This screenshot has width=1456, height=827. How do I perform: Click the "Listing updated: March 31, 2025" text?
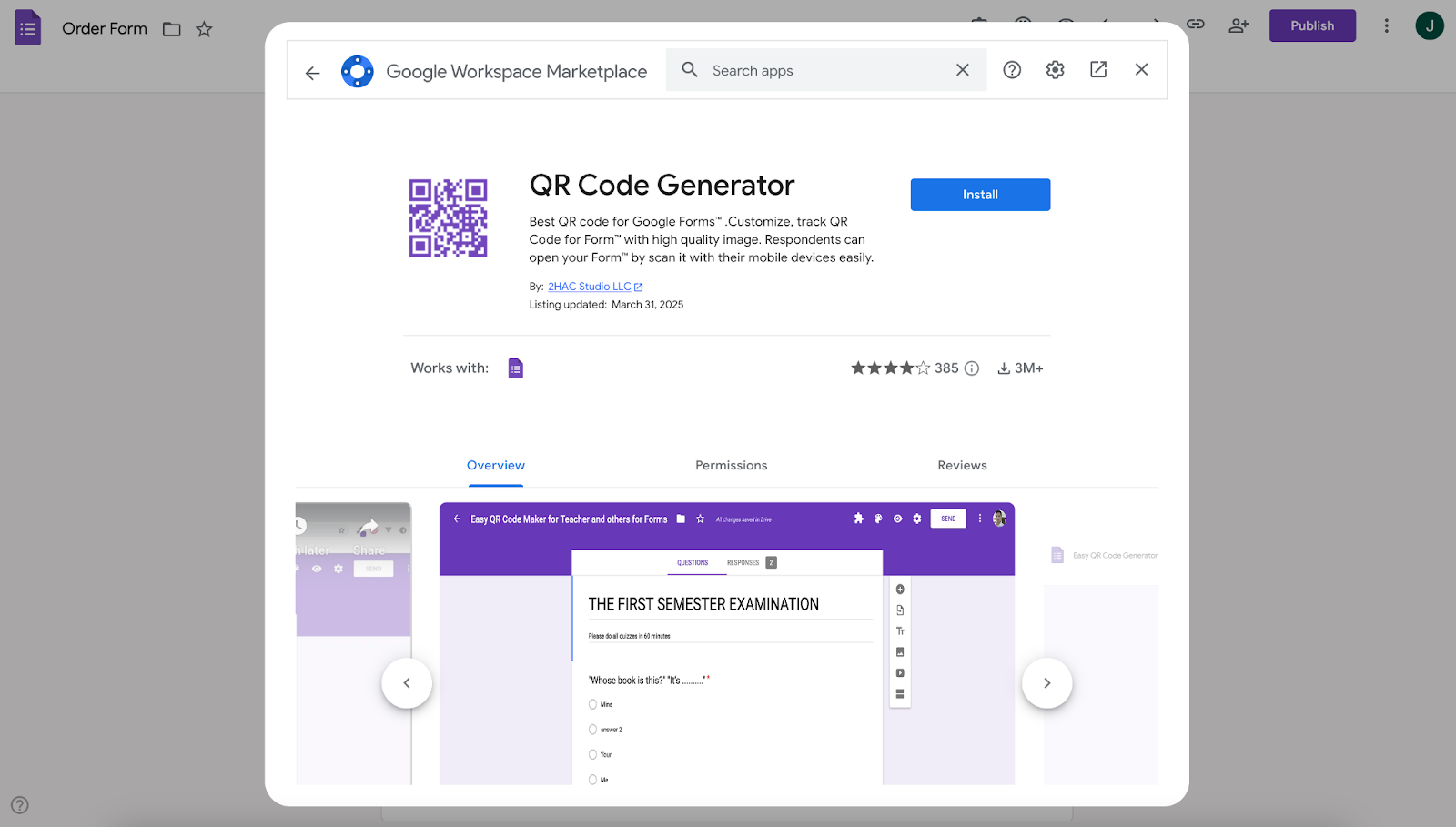click(606, 305)
